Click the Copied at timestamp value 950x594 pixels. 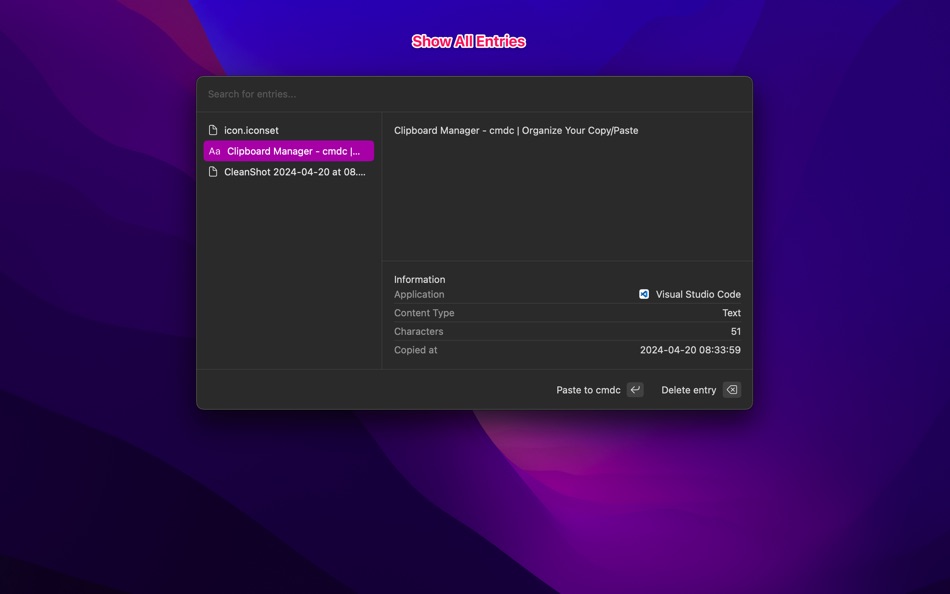click(690, 349)
